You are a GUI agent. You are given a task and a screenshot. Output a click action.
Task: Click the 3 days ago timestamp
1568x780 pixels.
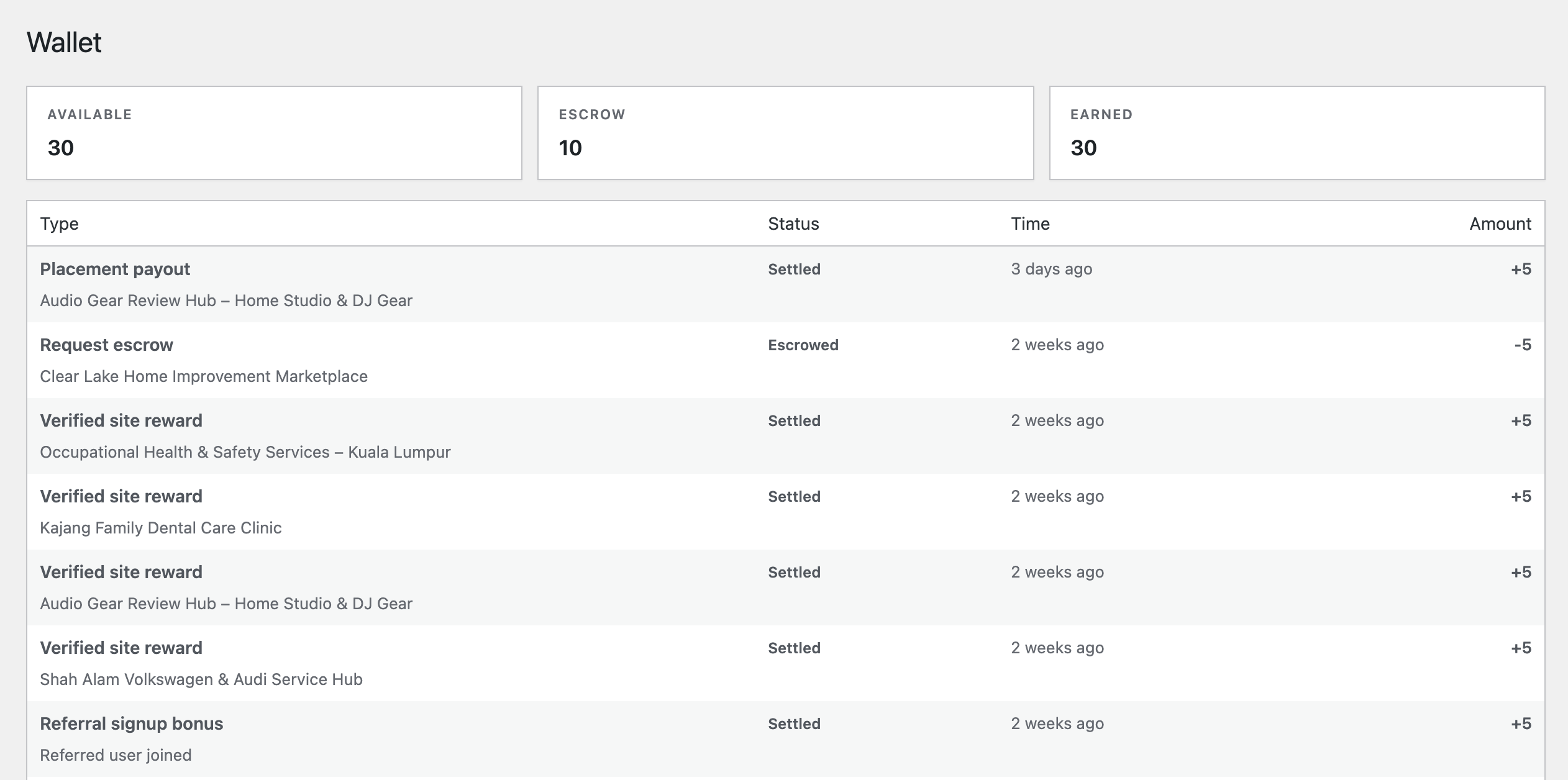1052,269
